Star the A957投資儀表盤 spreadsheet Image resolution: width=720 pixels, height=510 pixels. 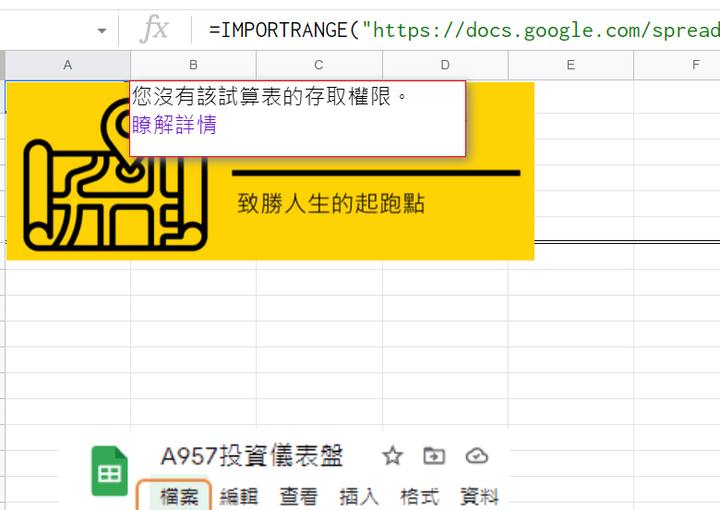coord(392,456)
